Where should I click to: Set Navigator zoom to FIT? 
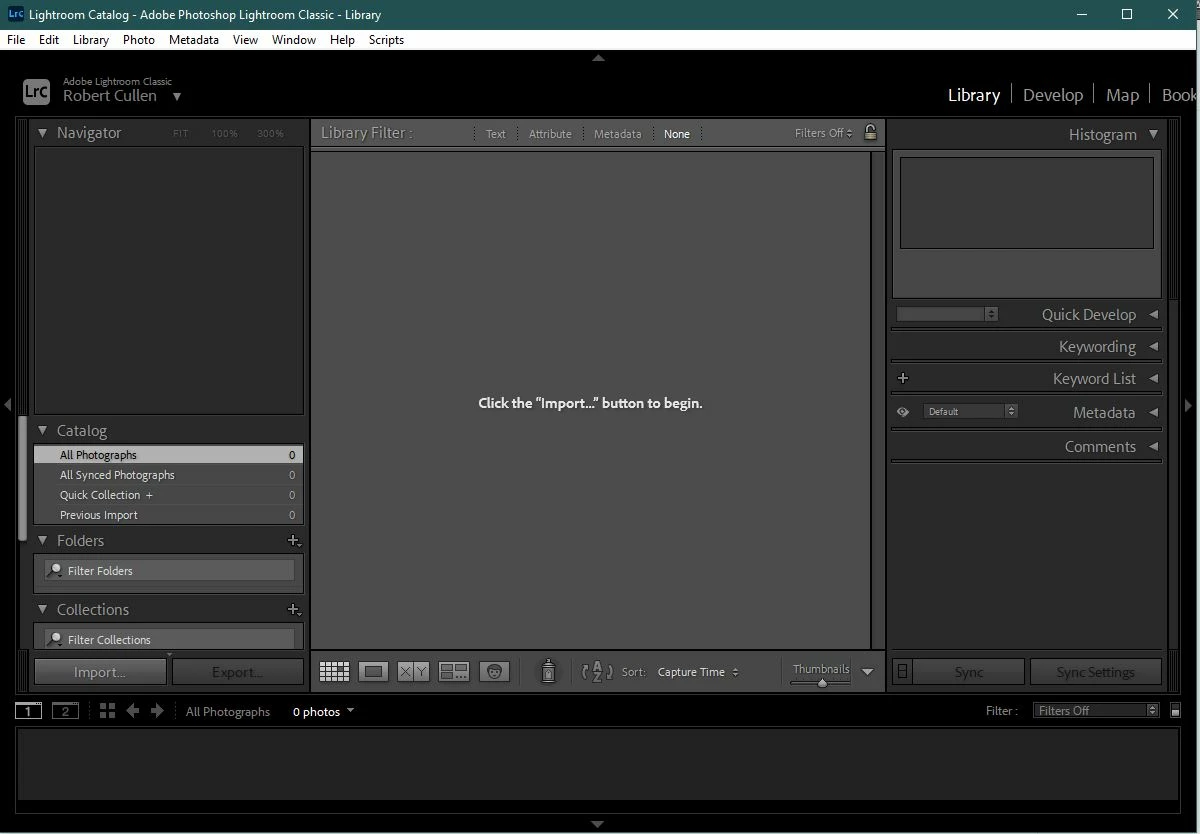coord(180,133)
